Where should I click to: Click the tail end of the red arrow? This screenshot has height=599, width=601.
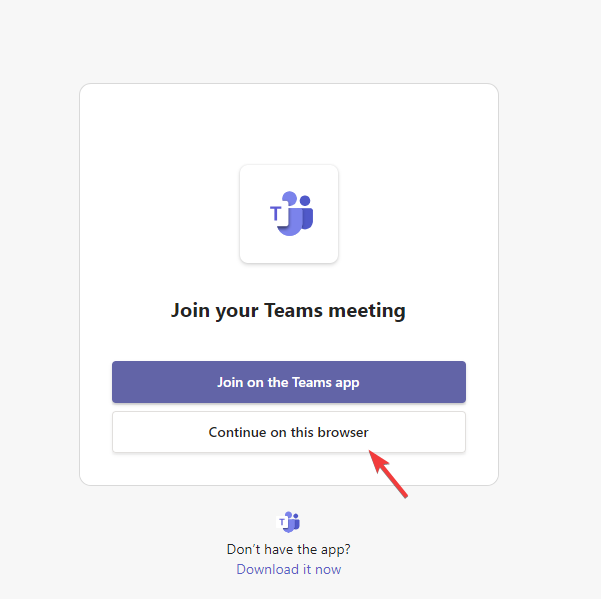(x=406, y=496)
